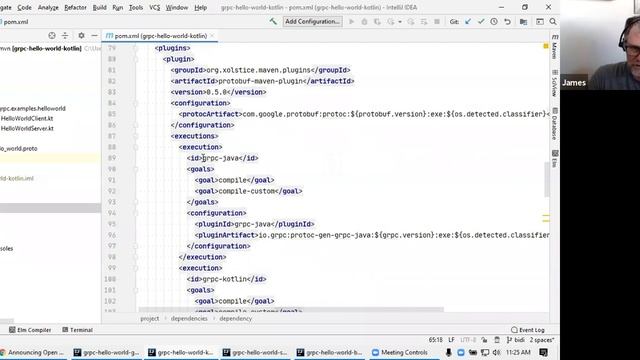Click the Collapse All icon in Project panel
Image resolution: width=640 pixels, height=360 pixels.
tap(65, 36)
